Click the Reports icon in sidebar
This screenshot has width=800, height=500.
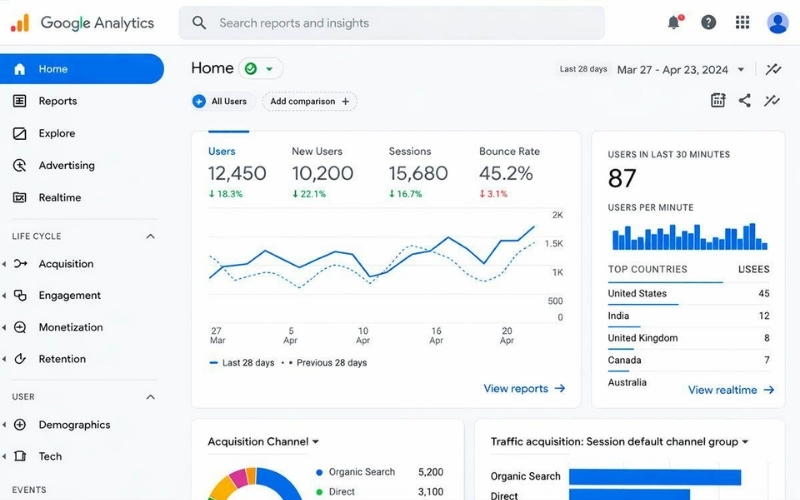point(19,101)
